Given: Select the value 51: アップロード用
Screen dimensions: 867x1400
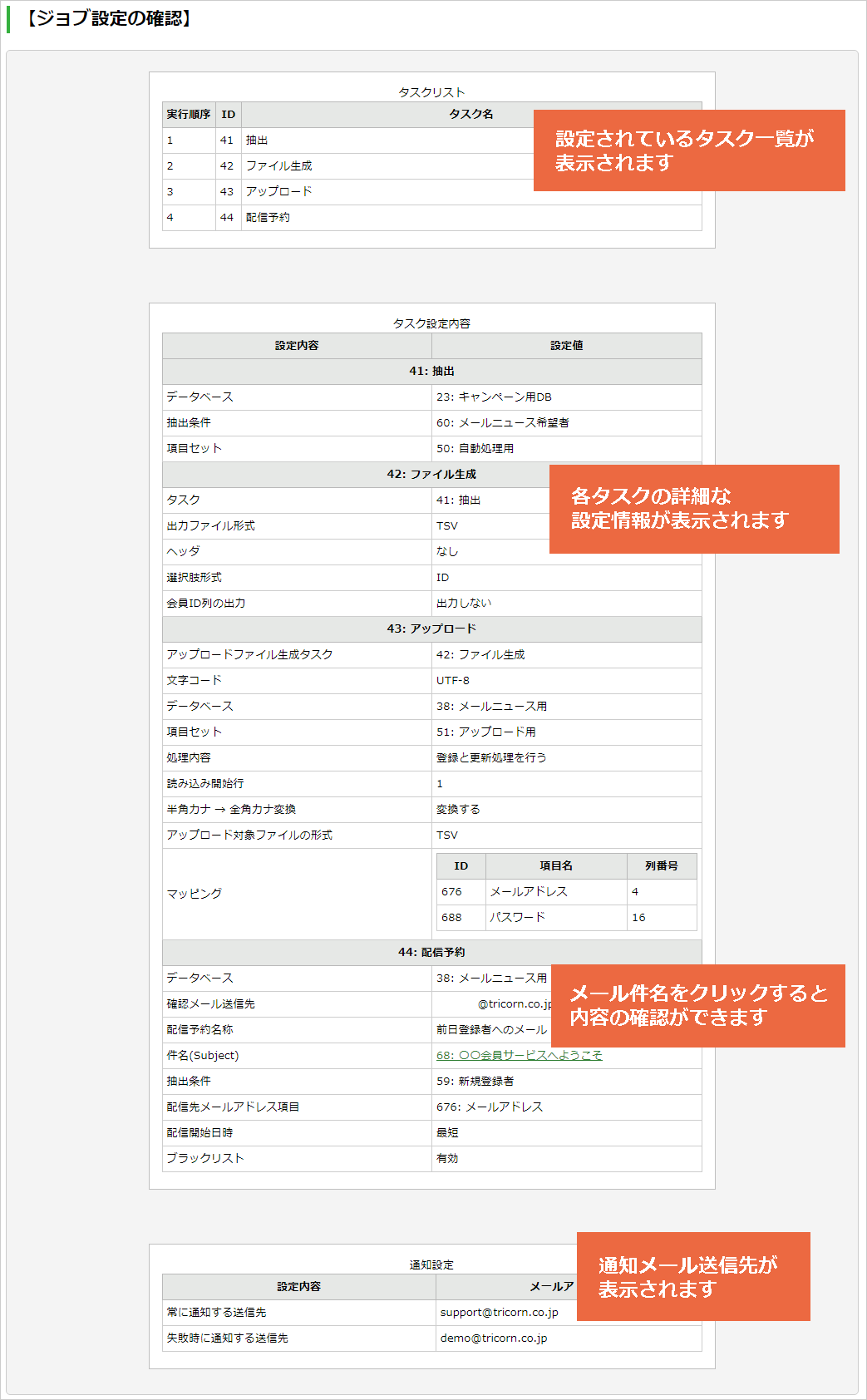Looking at the screenshot, I should 486,732.
